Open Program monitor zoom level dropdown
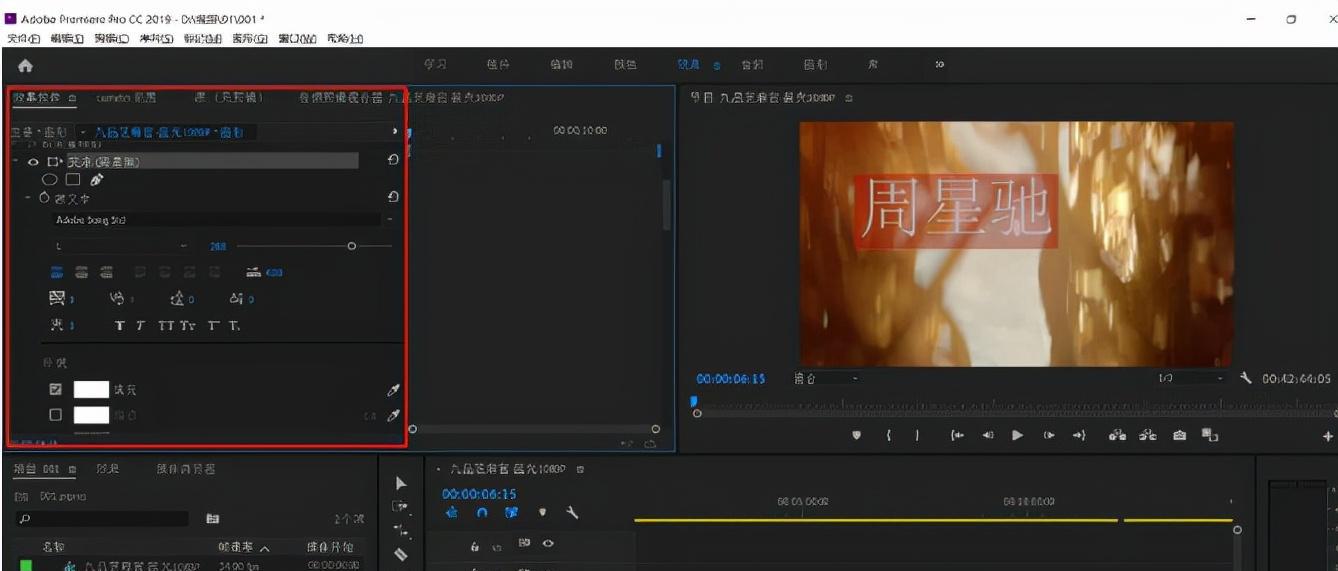This screenshot has height=571, width=1338. (827, 379)
